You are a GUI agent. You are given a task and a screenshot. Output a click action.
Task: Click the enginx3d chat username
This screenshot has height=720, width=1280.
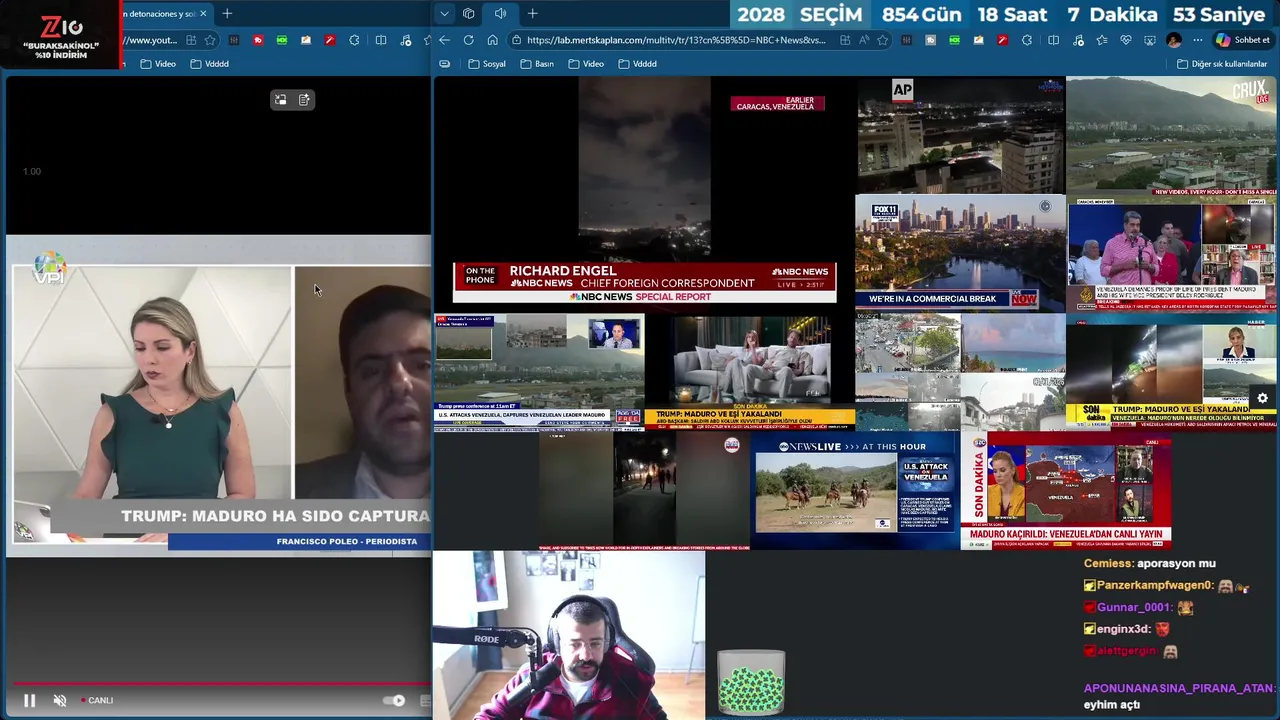[1123, 629]
